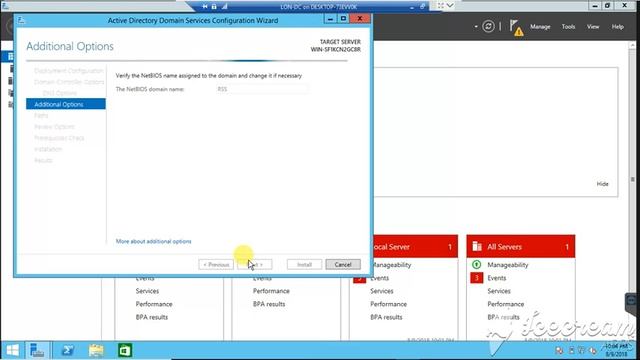
Task: Open Events in All Servers tile
Action: [x=497, y=278]
